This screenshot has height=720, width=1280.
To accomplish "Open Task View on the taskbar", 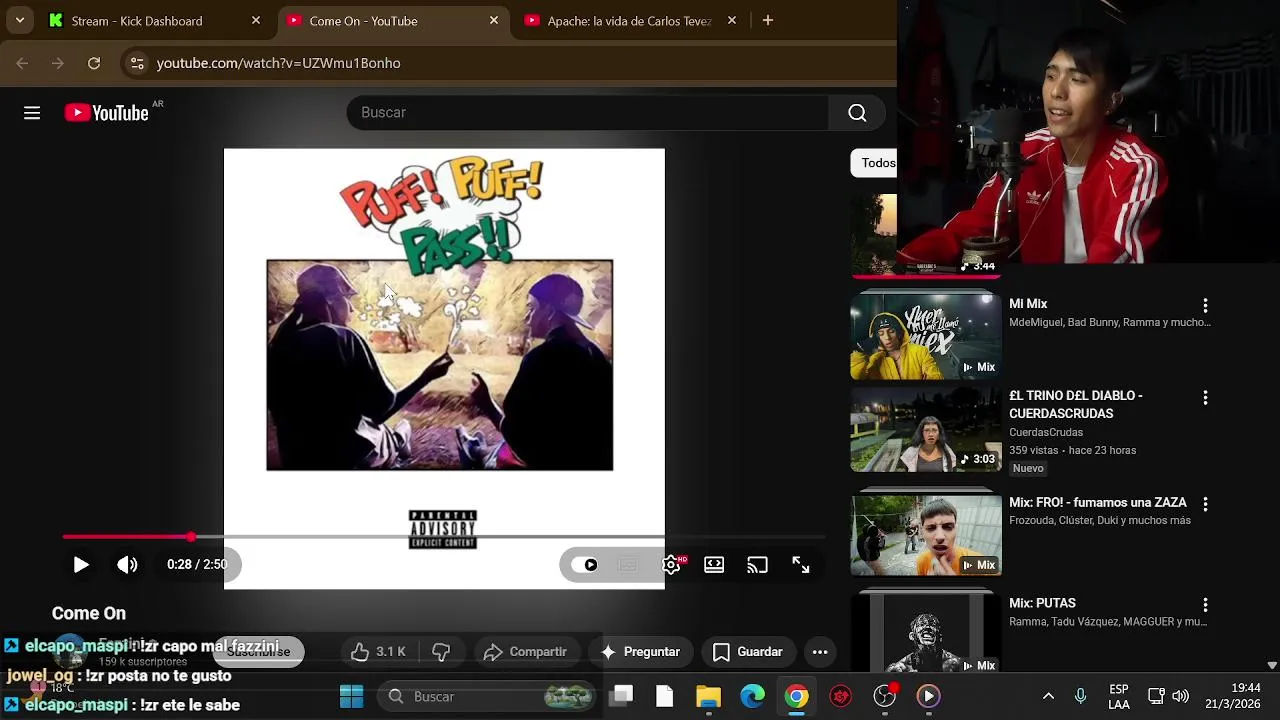I will (621, 697).
